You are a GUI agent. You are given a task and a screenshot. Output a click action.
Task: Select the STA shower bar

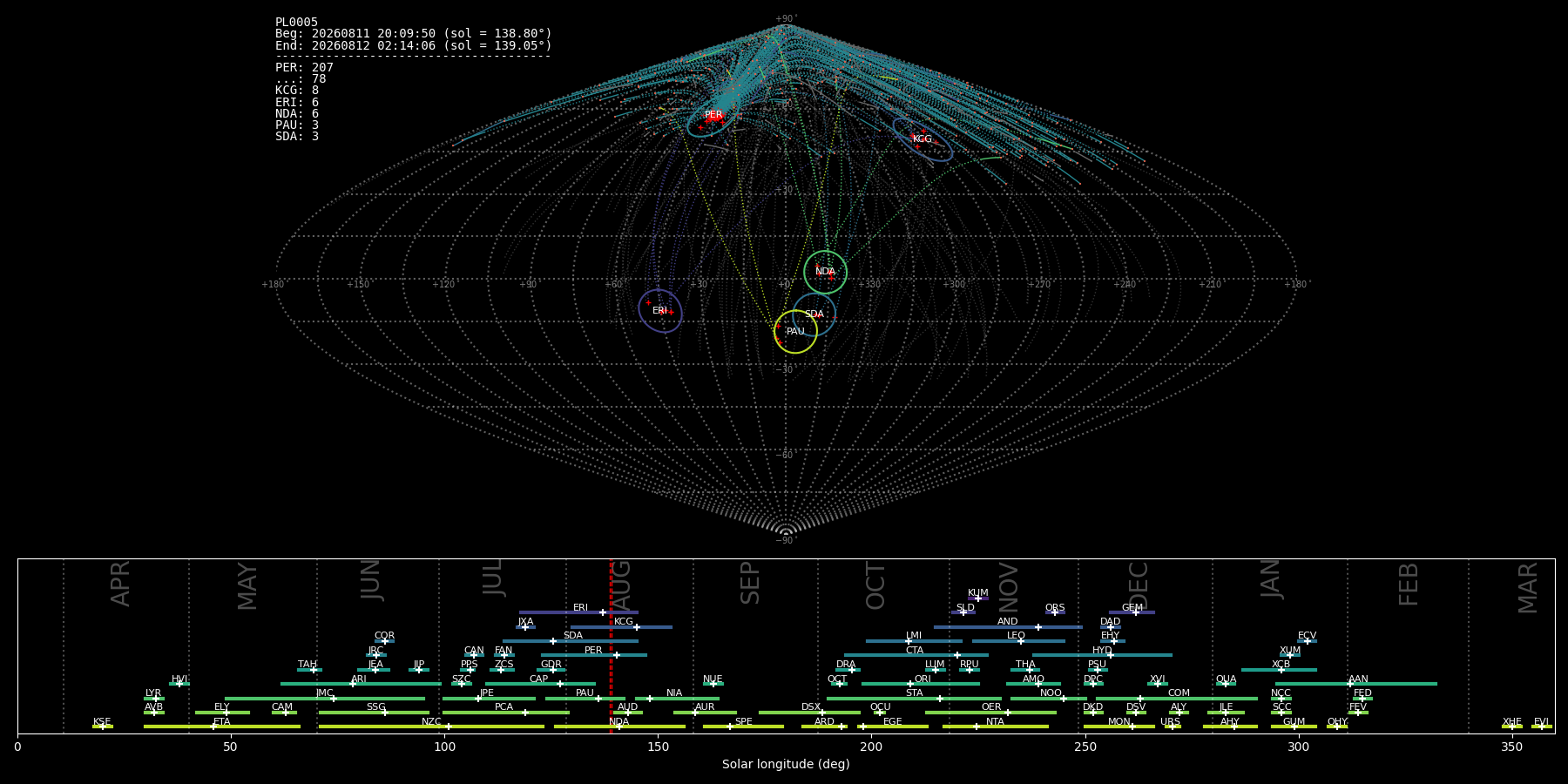click(x=914, y=699)
